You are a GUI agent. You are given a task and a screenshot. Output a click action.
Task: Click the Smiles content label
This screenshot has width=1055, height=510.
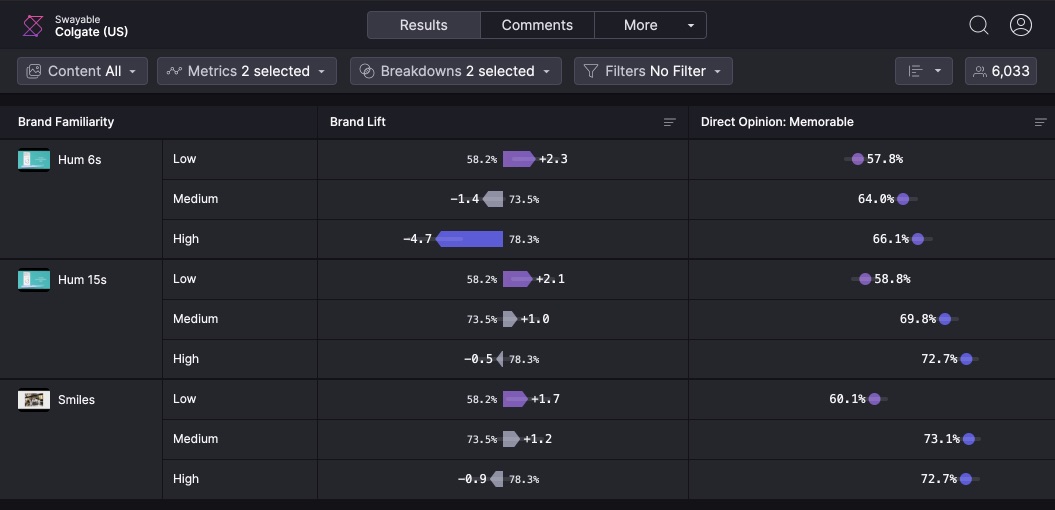click(x=76, y=400)
